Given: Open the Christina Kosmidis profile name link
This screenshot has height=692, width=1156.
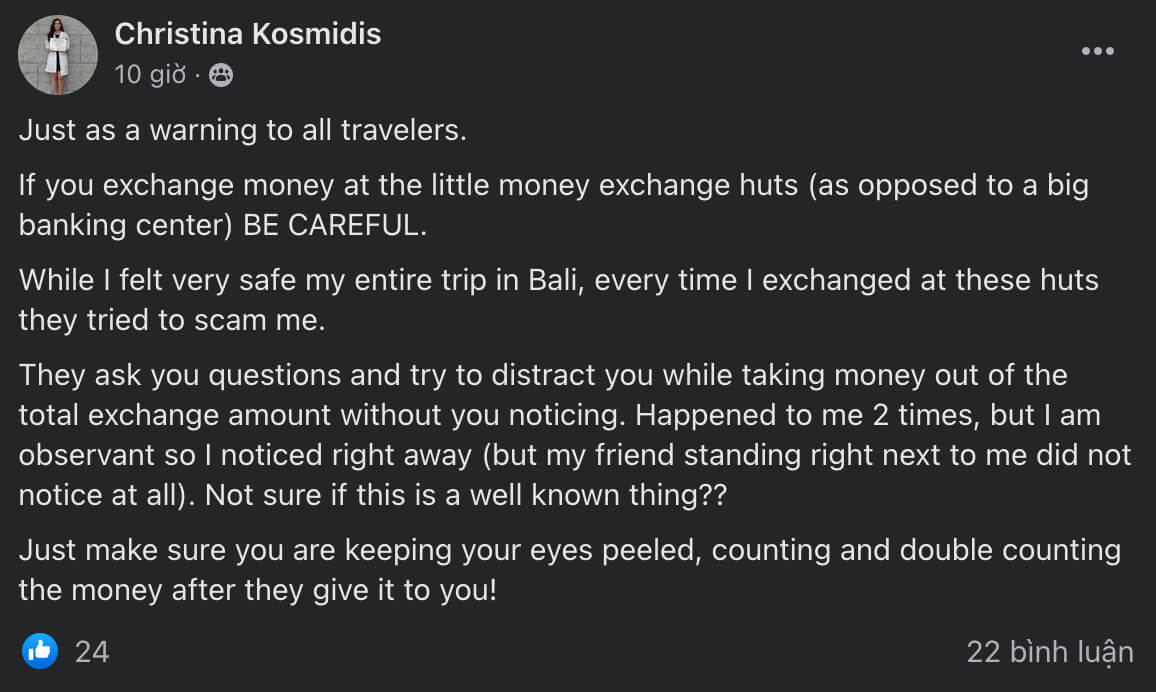Looking at the screenshot, I should (247, 34).
